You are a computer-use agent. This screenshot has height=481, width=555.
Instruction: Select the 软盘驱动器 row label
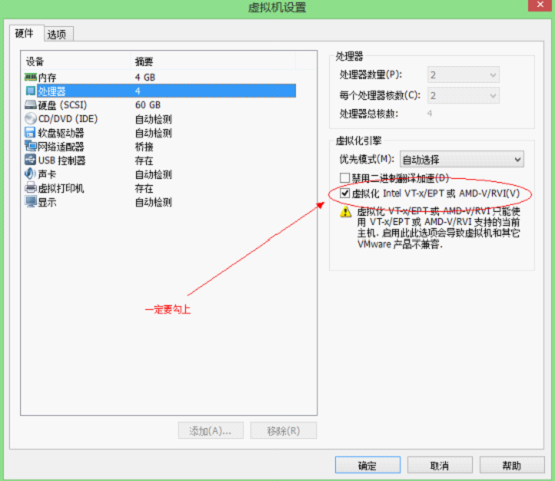click(61, 133)
